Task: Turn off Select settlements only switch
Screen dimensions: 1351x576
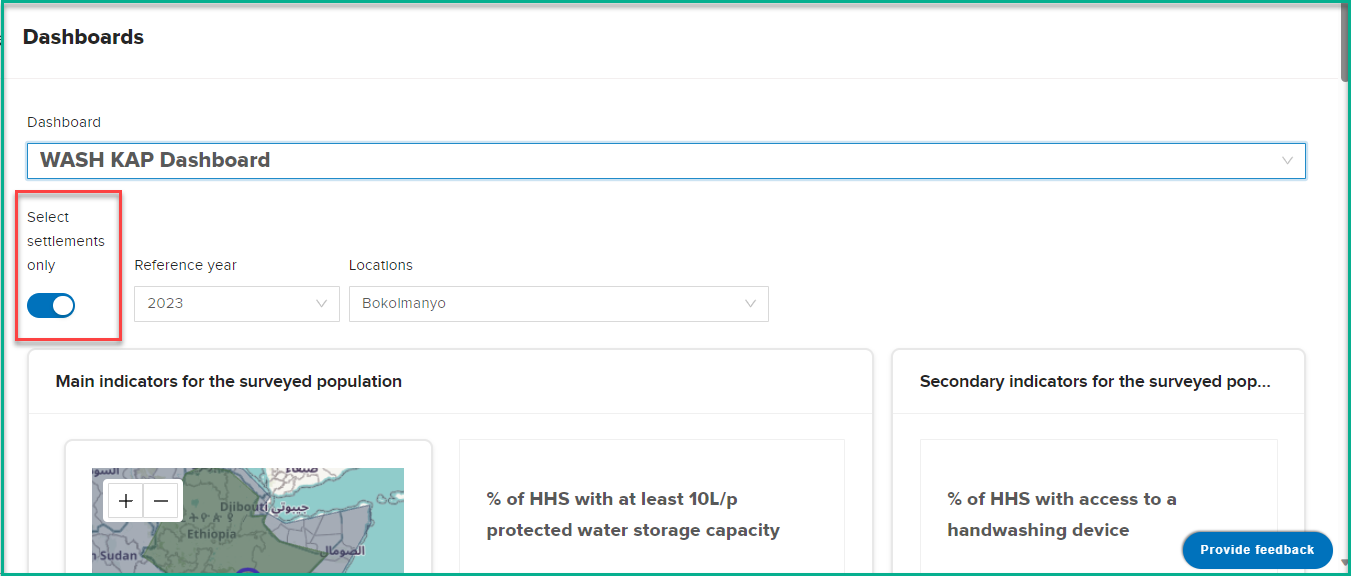Action: 51,306
